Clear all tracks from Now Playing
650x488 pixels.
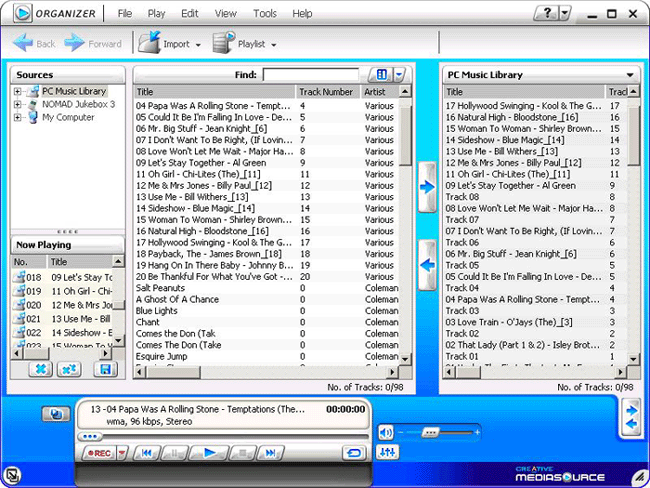point(69,369)
